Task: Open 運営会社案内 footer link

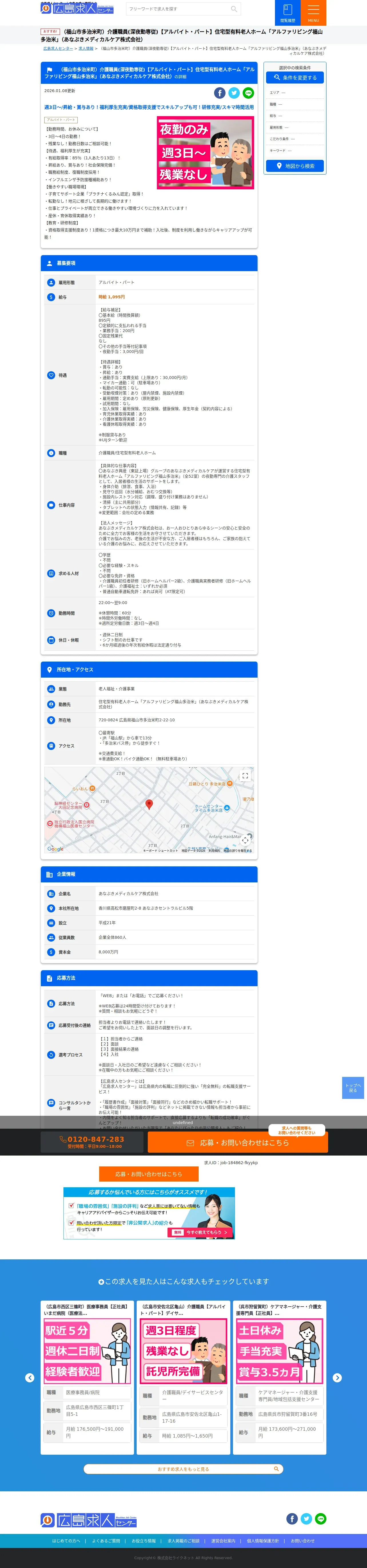Action: [223, 1541]
